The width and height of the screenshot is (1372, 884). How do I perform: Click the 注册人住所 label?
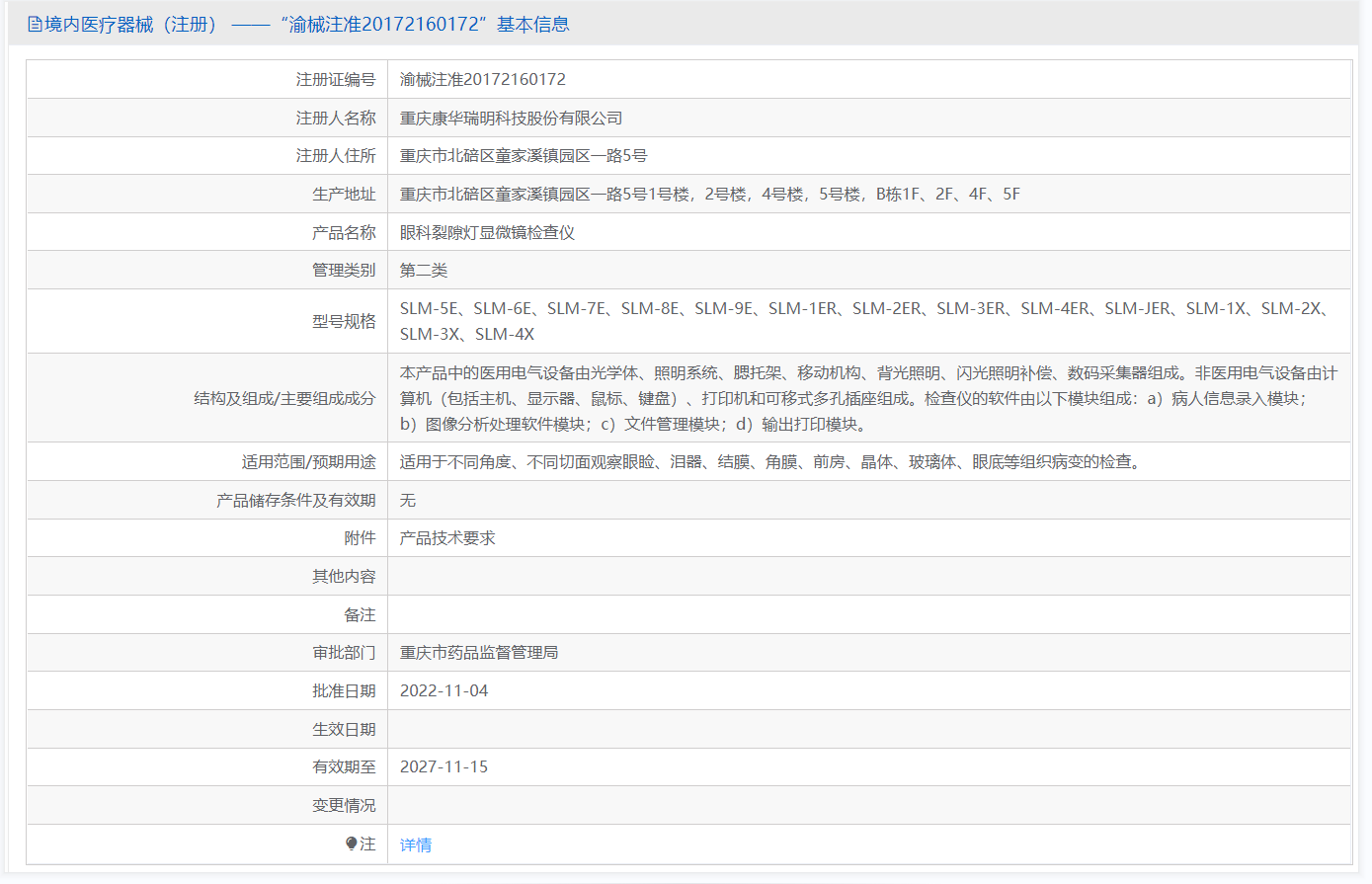click(x=336, y=156)
